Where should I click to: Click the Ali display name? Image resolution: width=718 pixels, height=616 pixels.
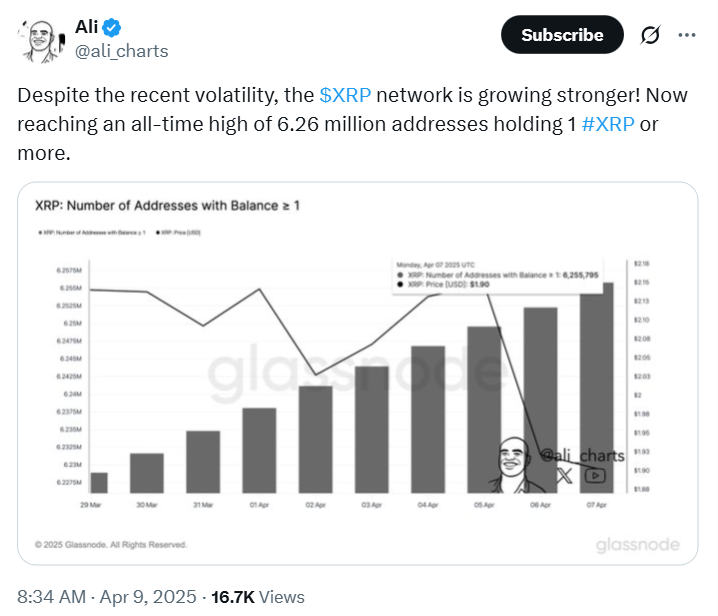pyautogui.click(x=88, y=26)
